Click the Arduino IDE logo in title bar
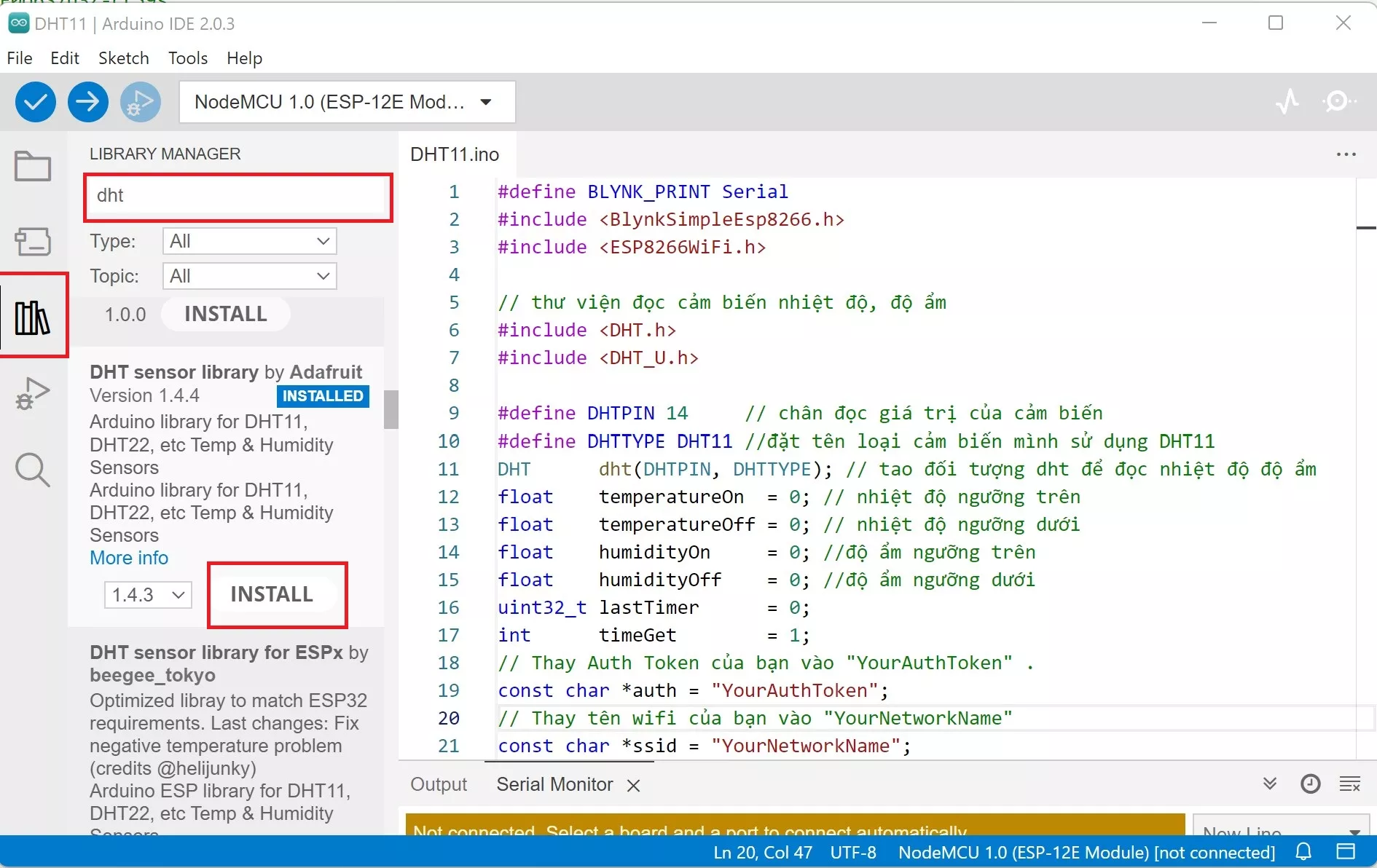The width and height of the screenshot is (1377, 868). pos(18,23)
